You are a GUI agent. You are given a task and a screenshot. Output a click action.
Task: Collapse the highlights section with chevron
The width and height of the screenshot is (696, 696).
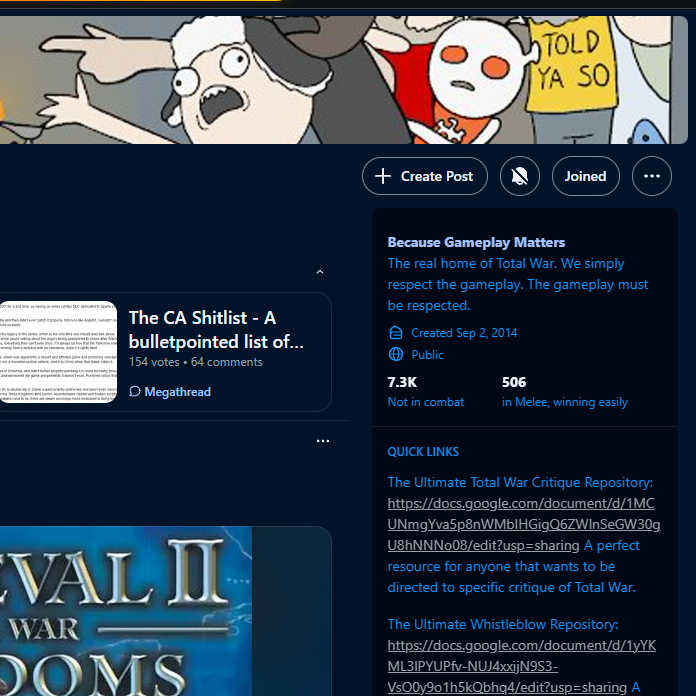coord(320,272)
